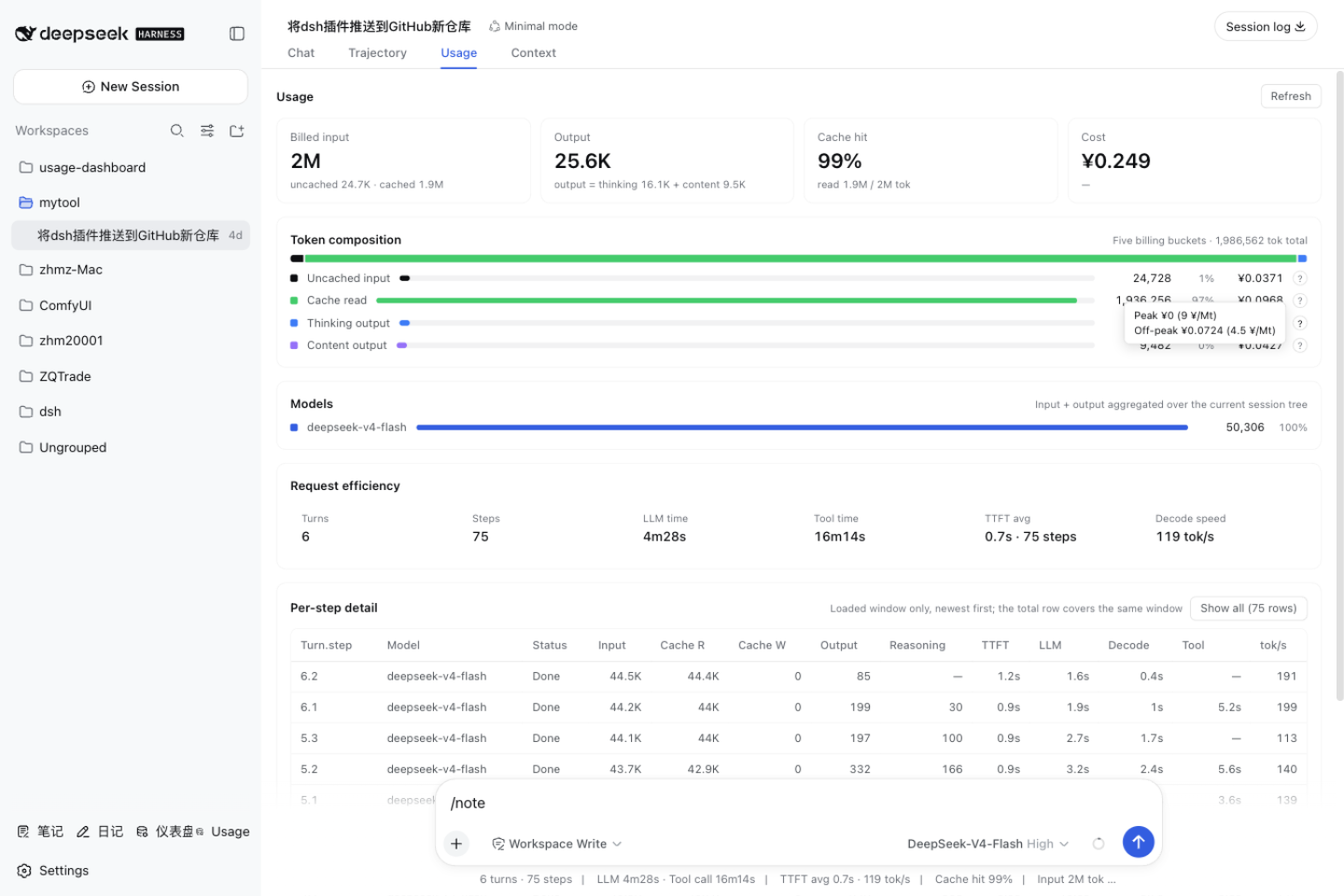Select the 将dsh插件推送到GitHub新仓库 session in sidebar
1344x896 pixels.
(x=131, y=235)
